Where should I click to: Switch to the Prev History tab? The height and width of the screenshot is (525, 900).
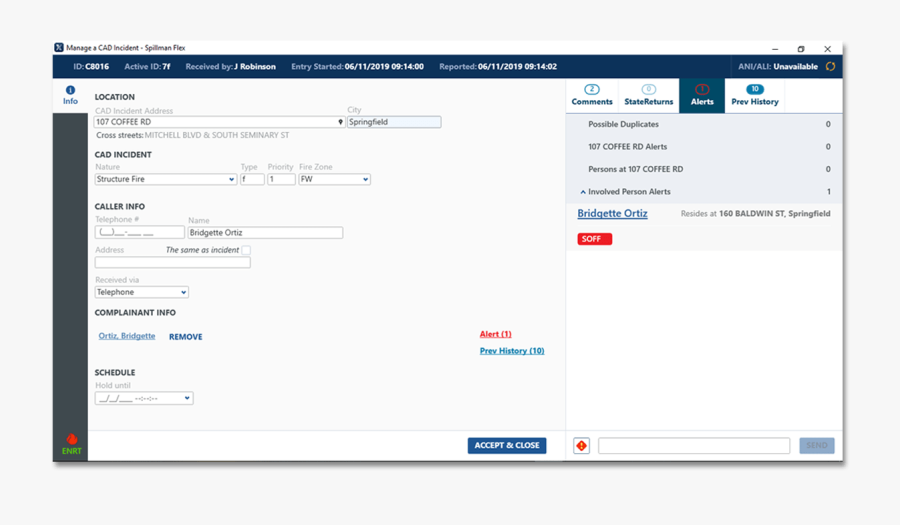coord(754,96)
